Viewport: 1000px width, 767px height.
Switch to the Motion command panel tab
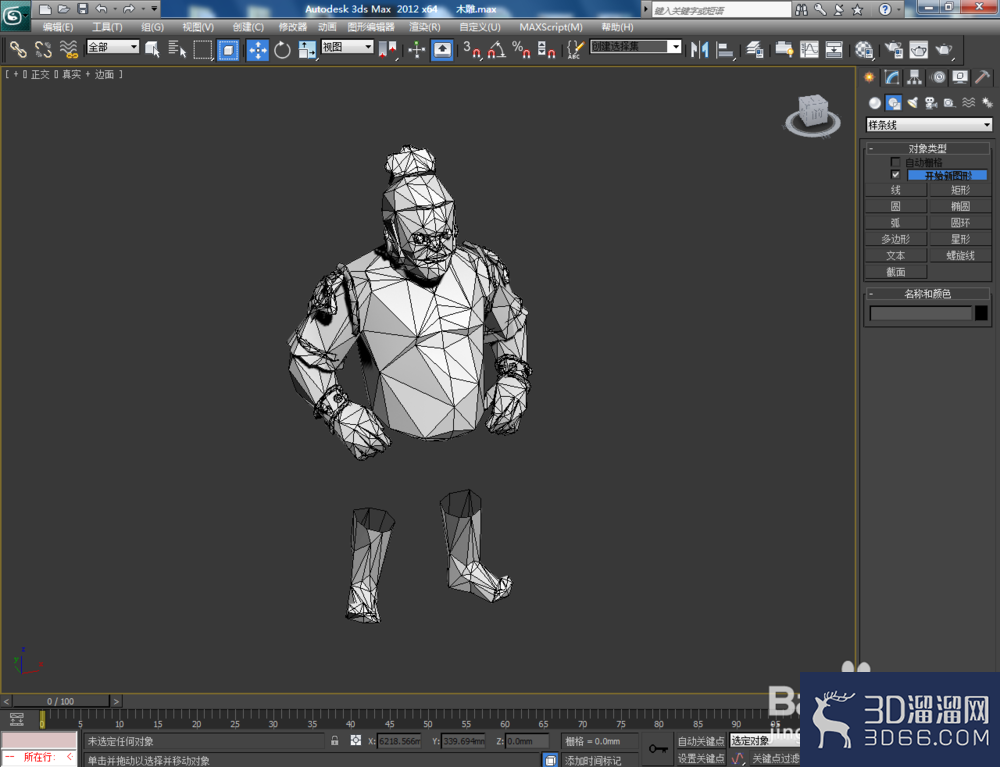pyautogui.click(x=938, y=78)
